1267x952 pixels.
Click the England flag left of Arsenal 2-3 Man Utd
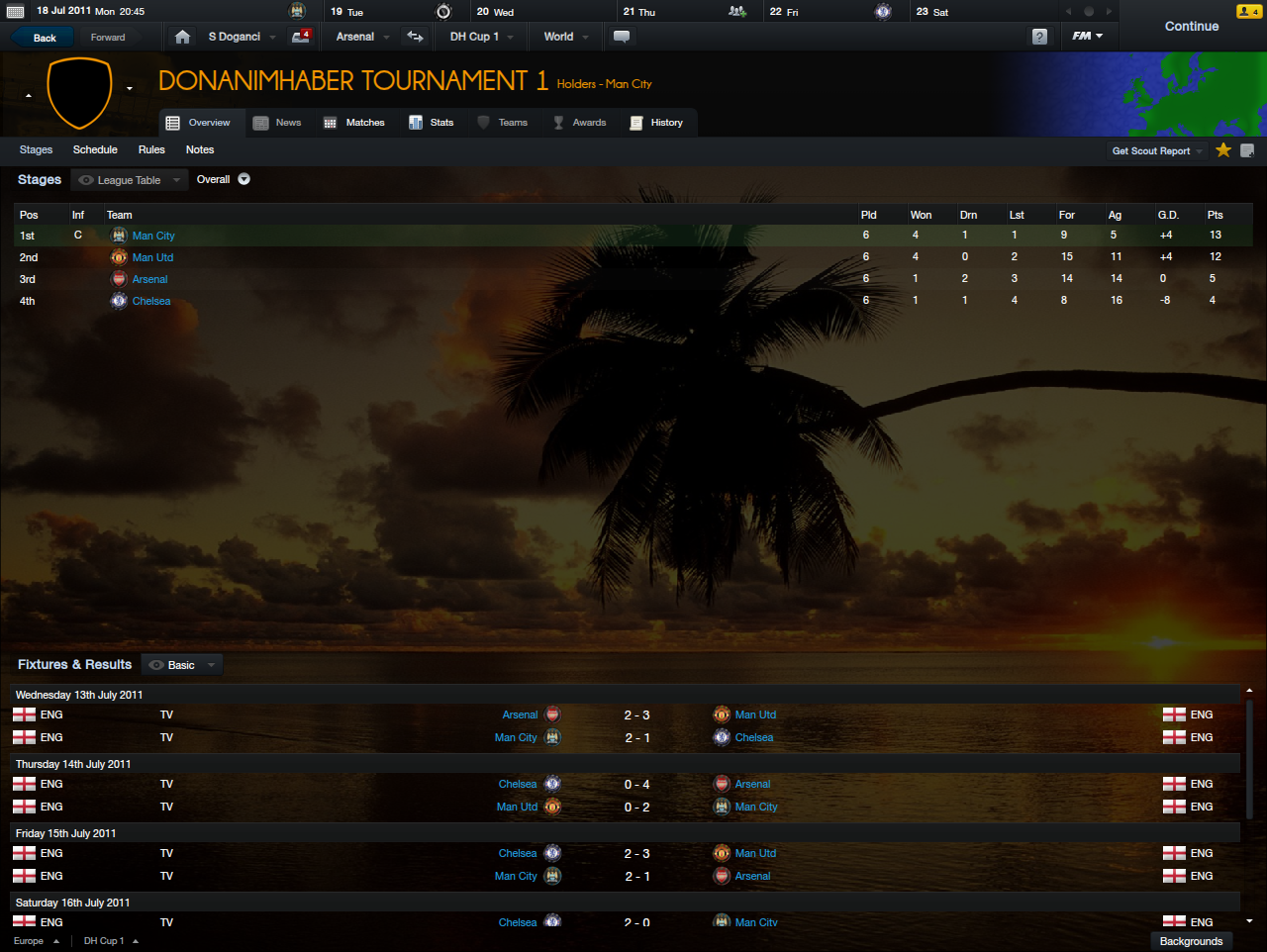tap(24, 714)
